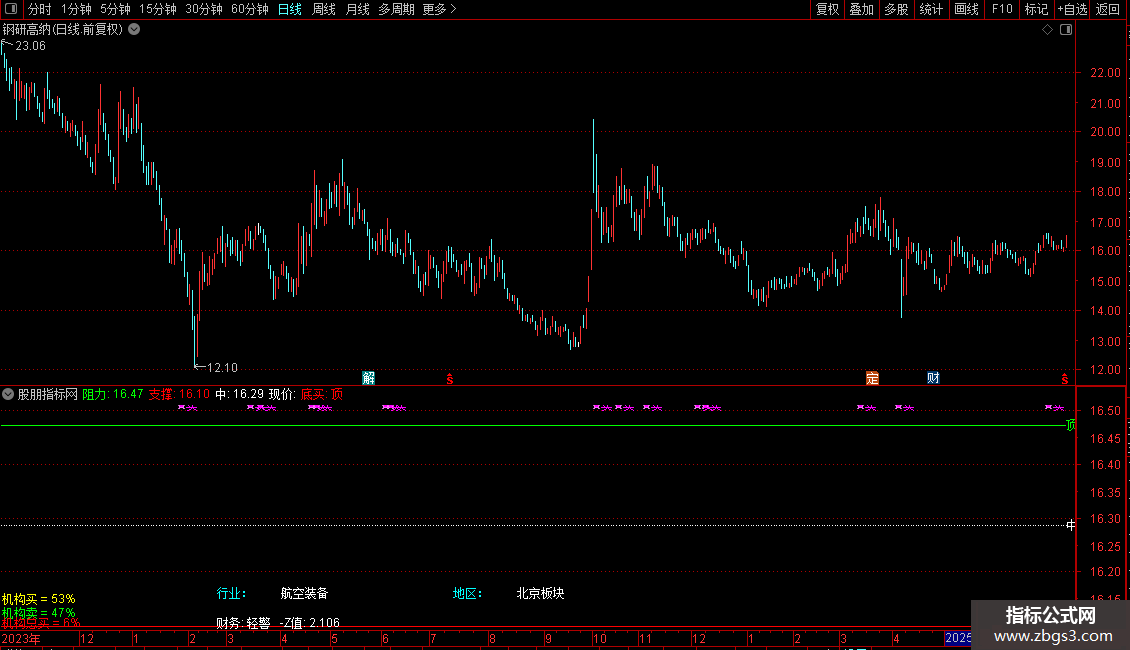Select the 60分钟 period
This screenshot has height=650, width=1130.
pos(249,9)
